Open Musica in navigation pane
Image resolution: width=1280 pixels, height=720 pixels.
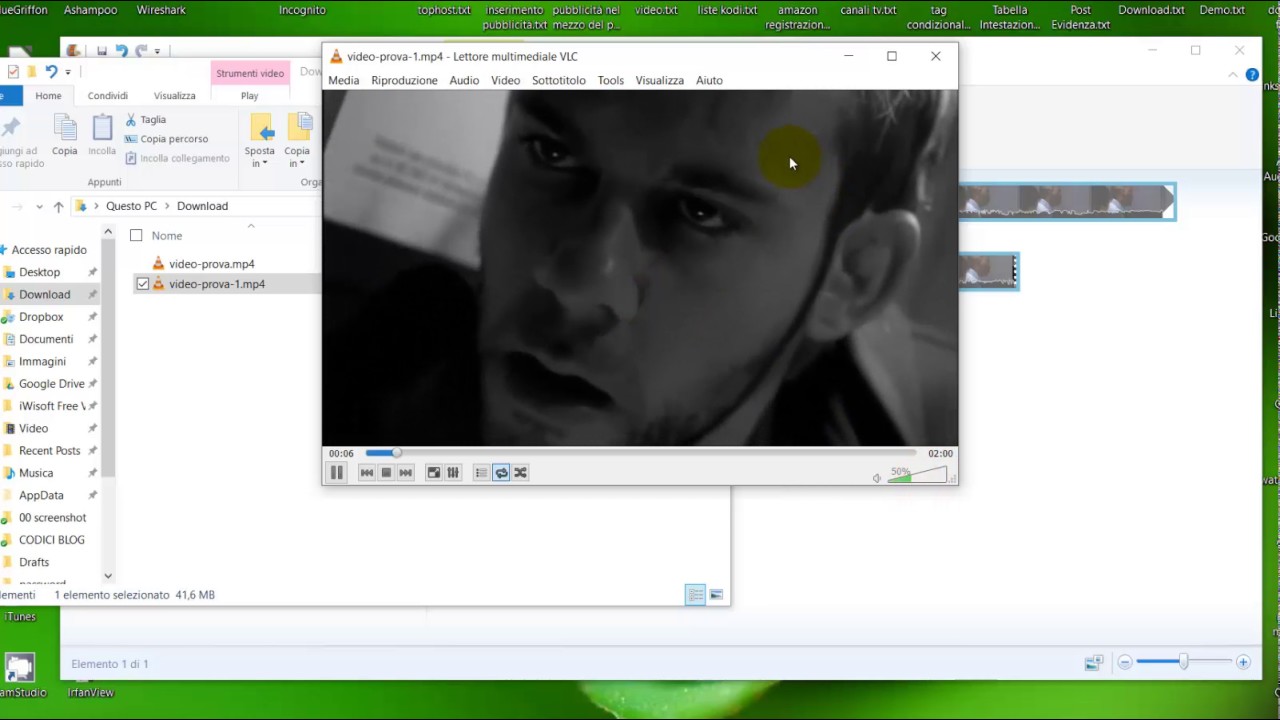pyautogui.click(x=36, y=473)
